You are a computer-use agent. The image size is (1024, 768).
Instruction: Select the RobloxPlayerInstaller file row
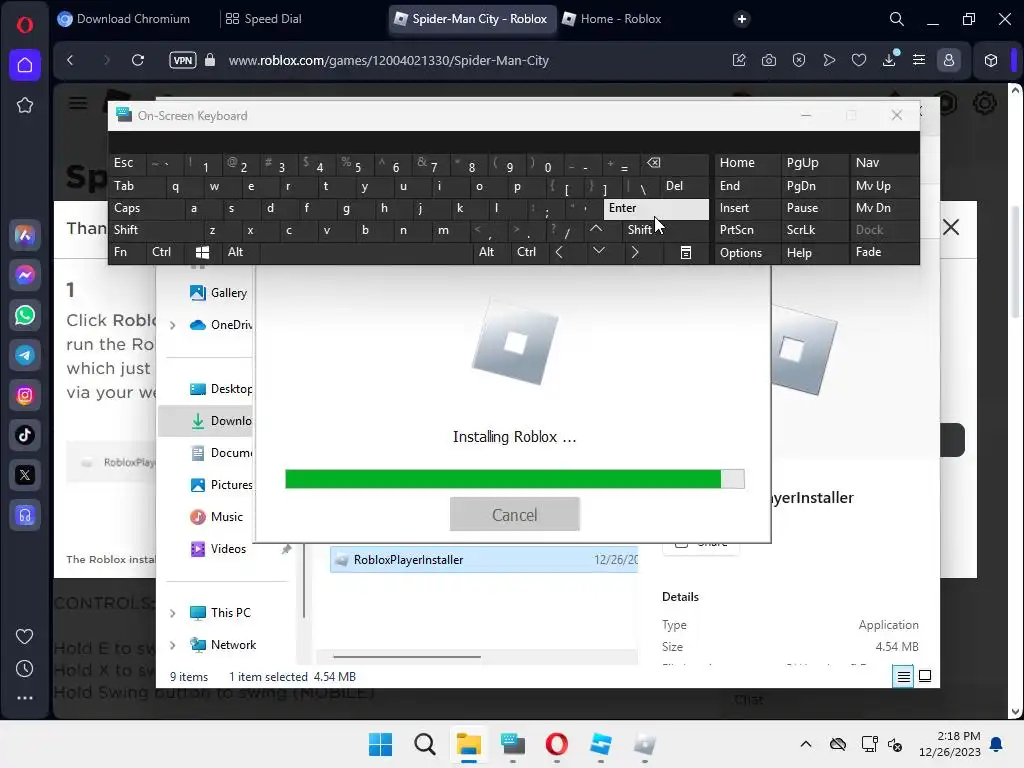(484, 560)
